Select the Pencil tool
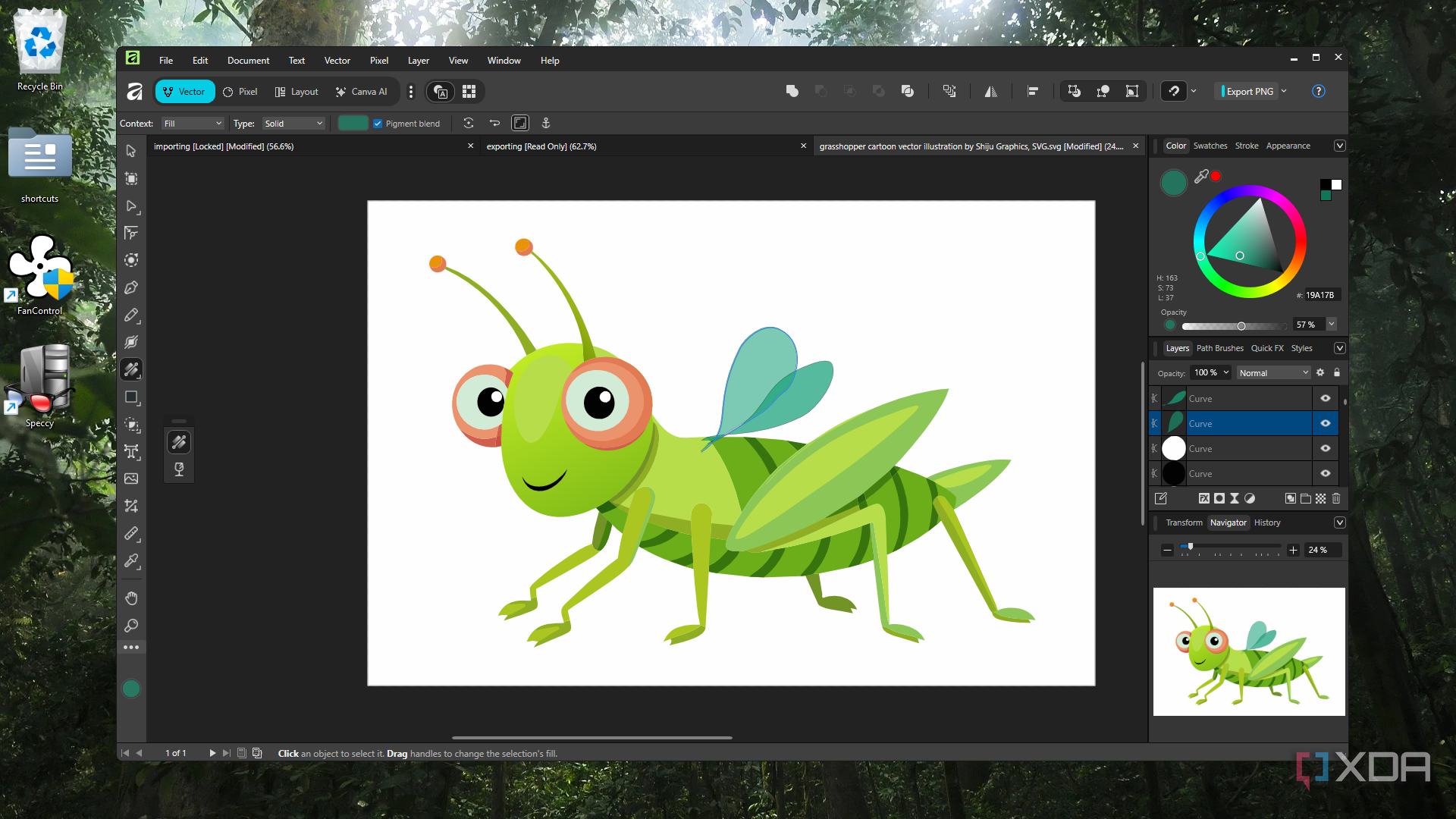Screen dimensions: 1456x819 131,315
